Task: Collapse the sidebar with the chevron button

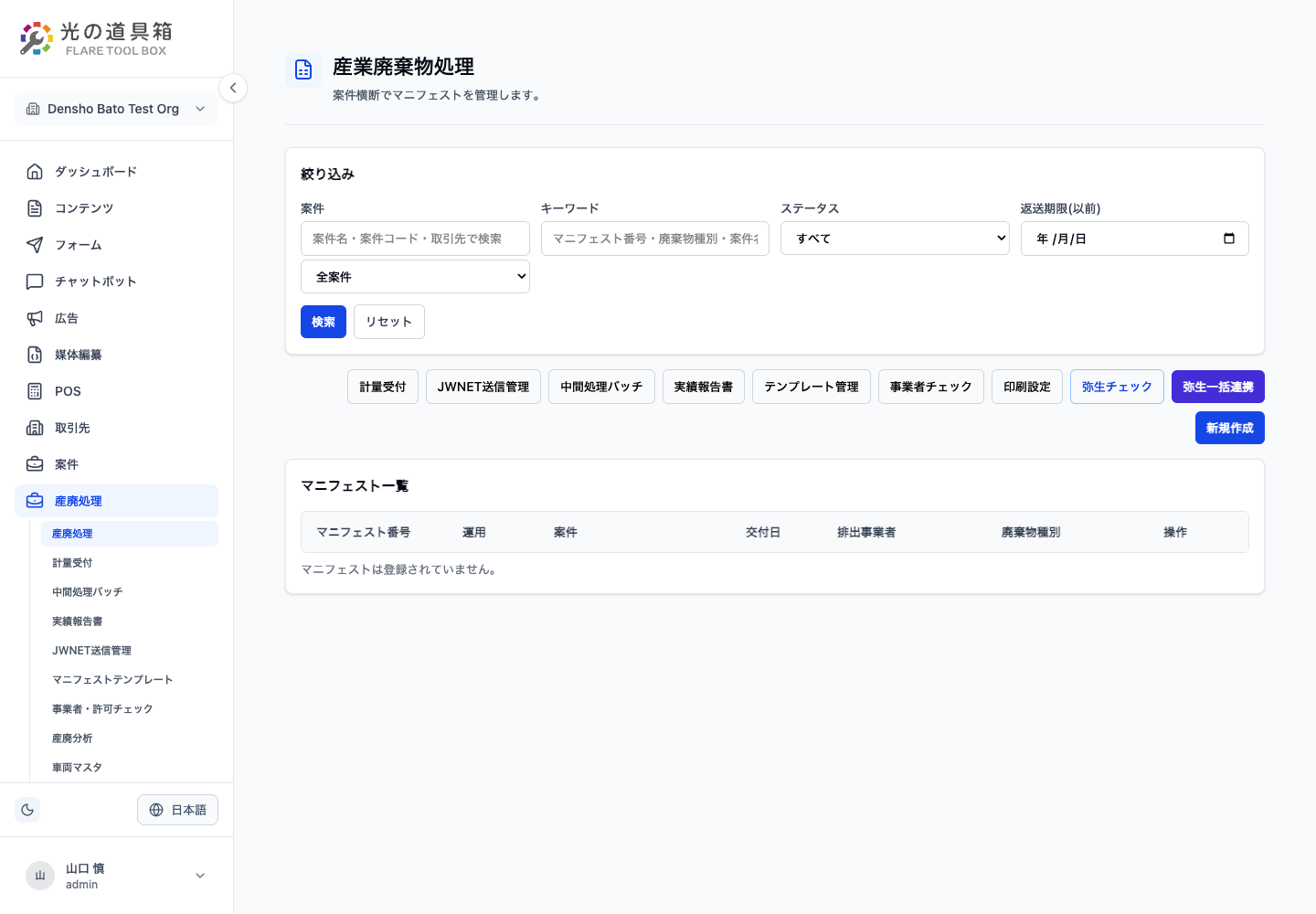Action: click(233, 88)
